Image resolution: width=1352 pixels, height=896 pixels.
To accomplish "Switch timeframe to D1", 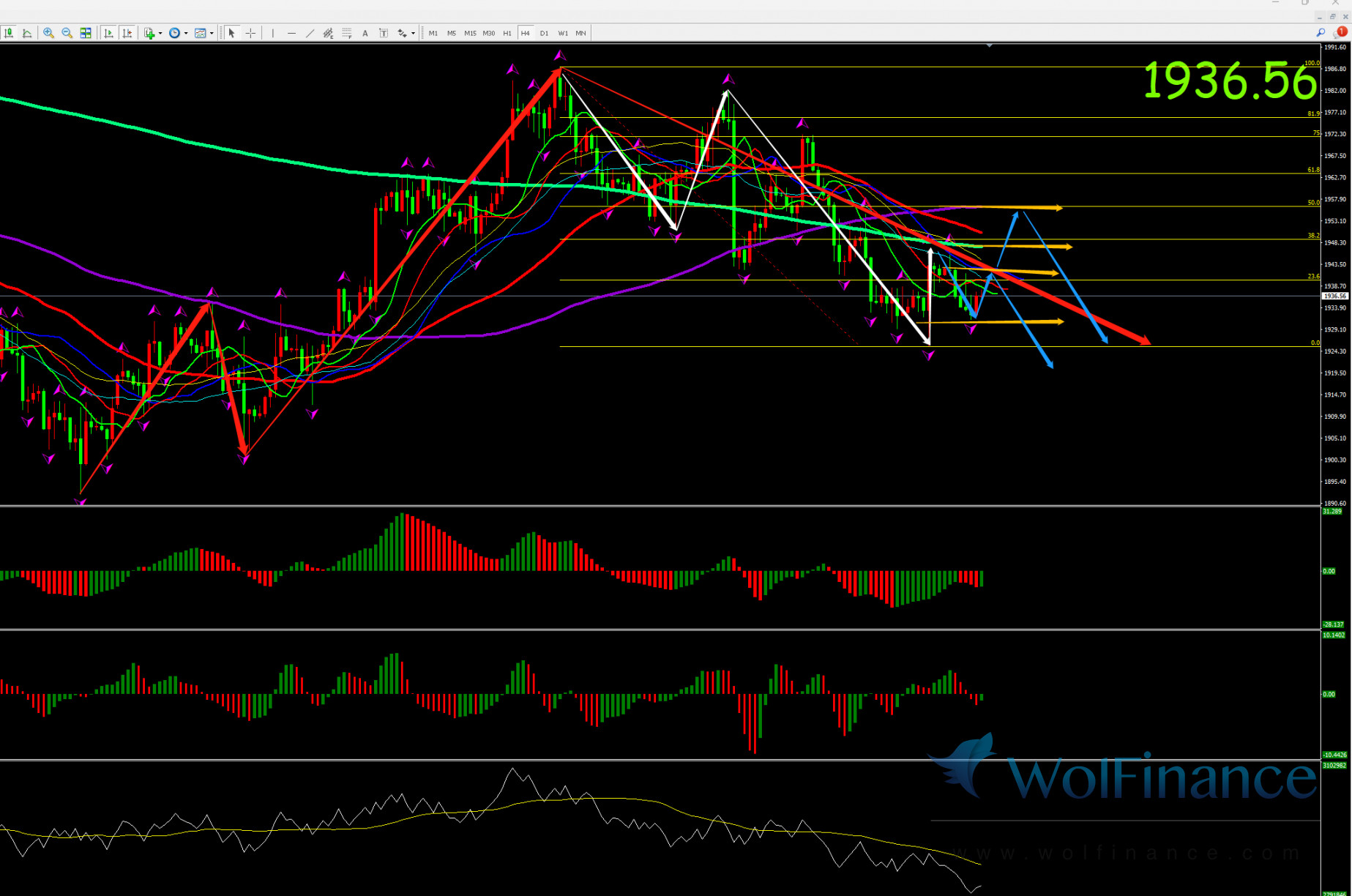I will click(544, 33).
